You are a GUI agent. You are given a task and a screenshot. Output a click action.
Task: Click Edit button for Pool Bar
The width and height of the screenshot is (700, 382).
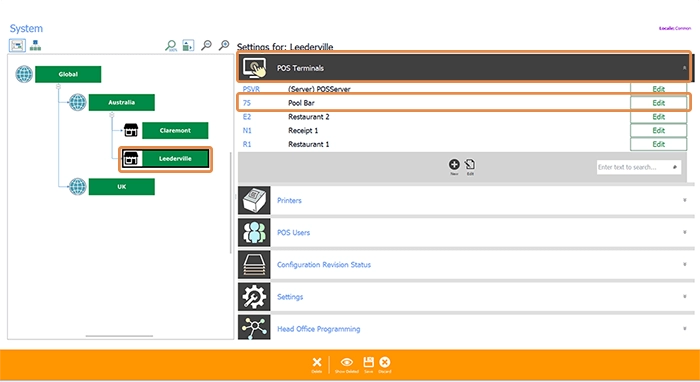click(x=658, y=103)
